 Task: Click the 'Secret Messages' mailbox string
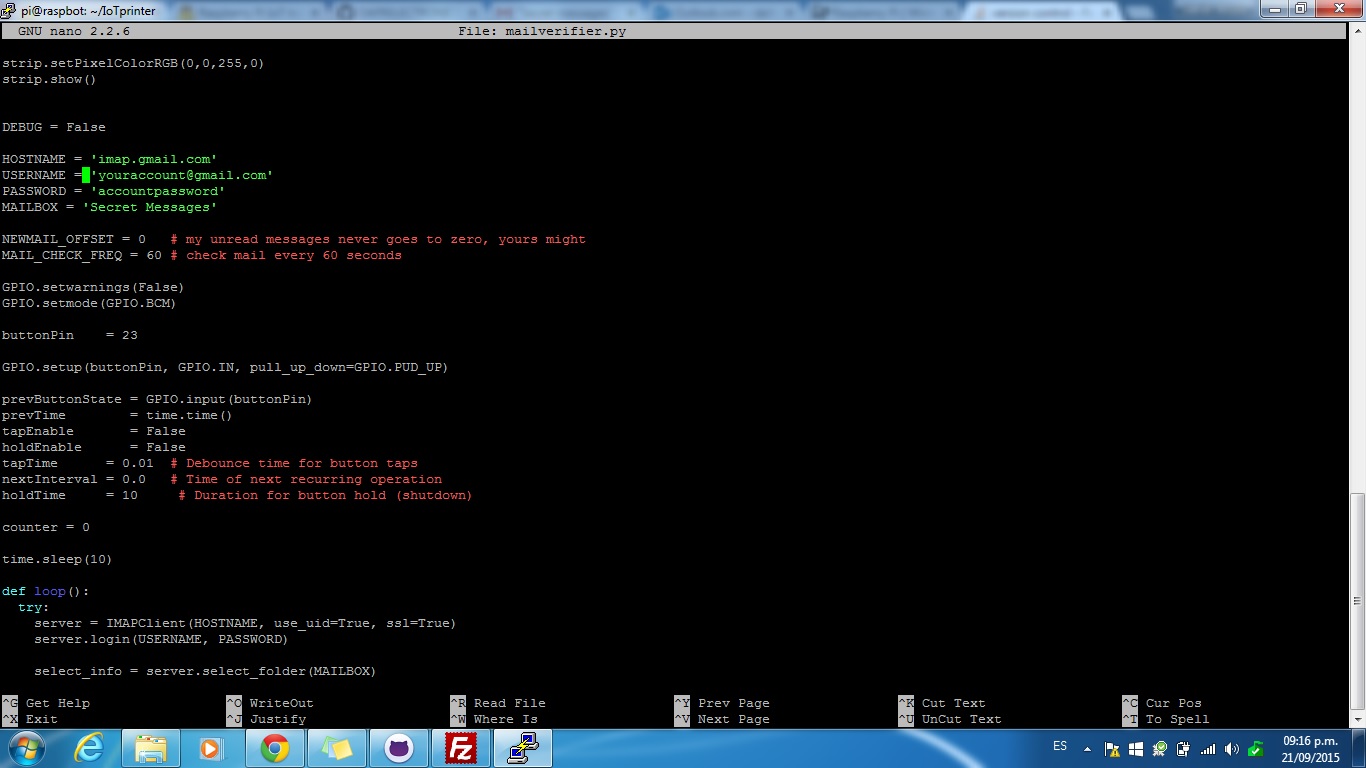pos(150,207)
